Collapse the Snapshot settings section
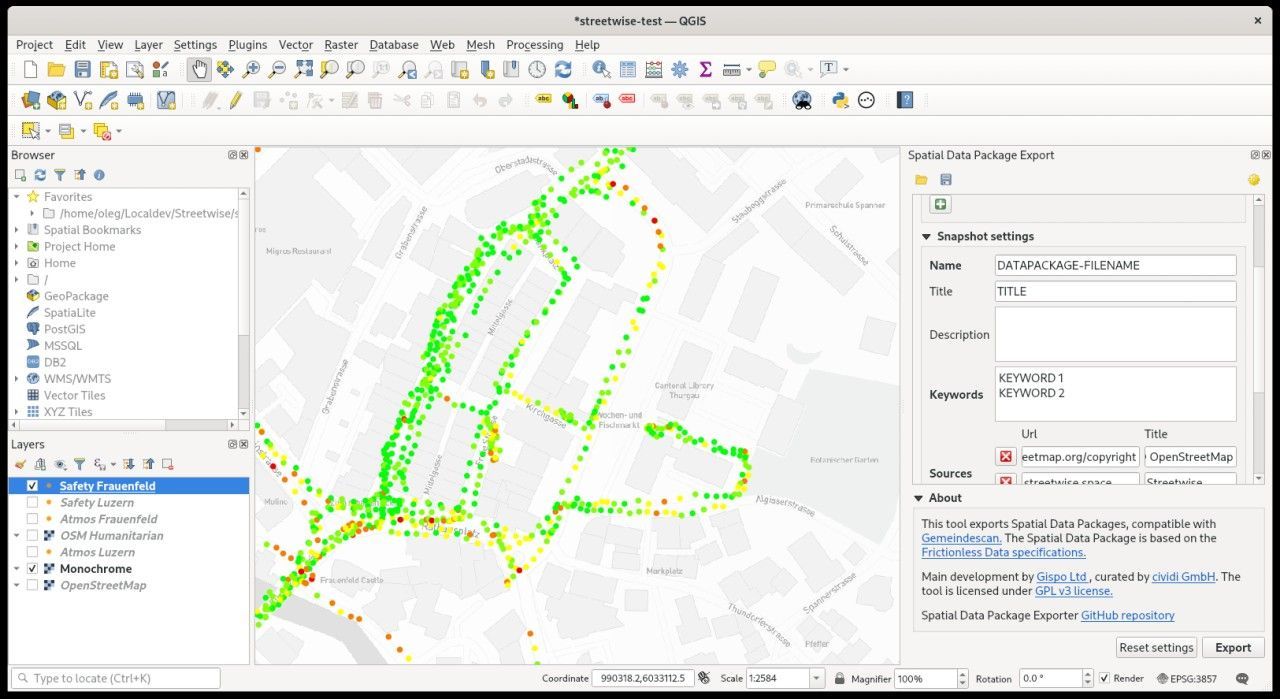The width and height of the screenshot is (1280, 699). 926,237
